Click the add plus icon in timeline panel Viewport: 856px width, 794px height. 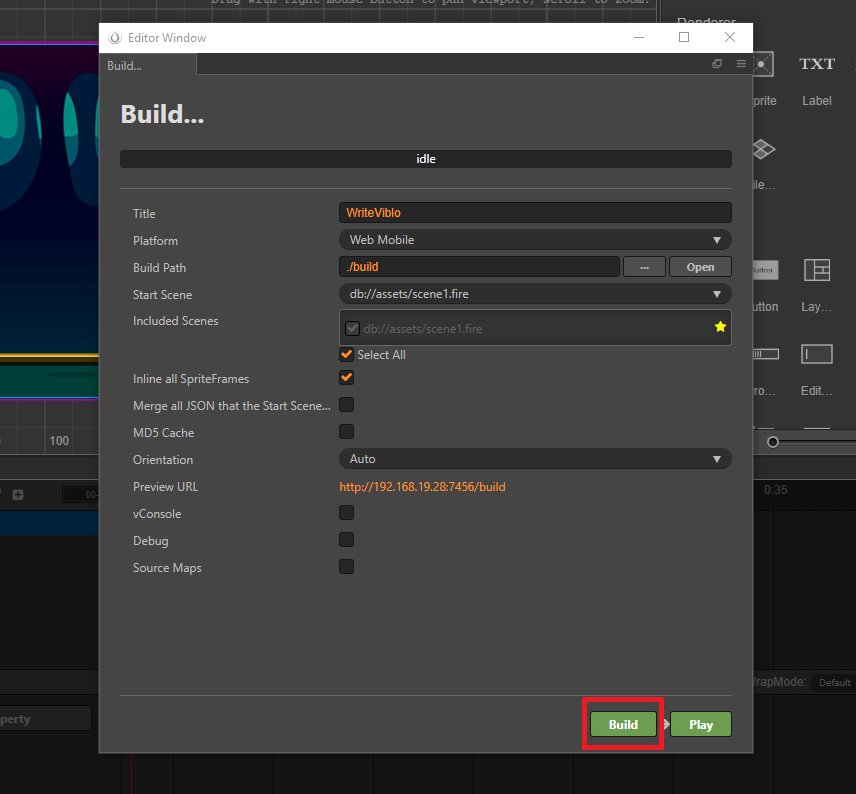pos(18,495)
